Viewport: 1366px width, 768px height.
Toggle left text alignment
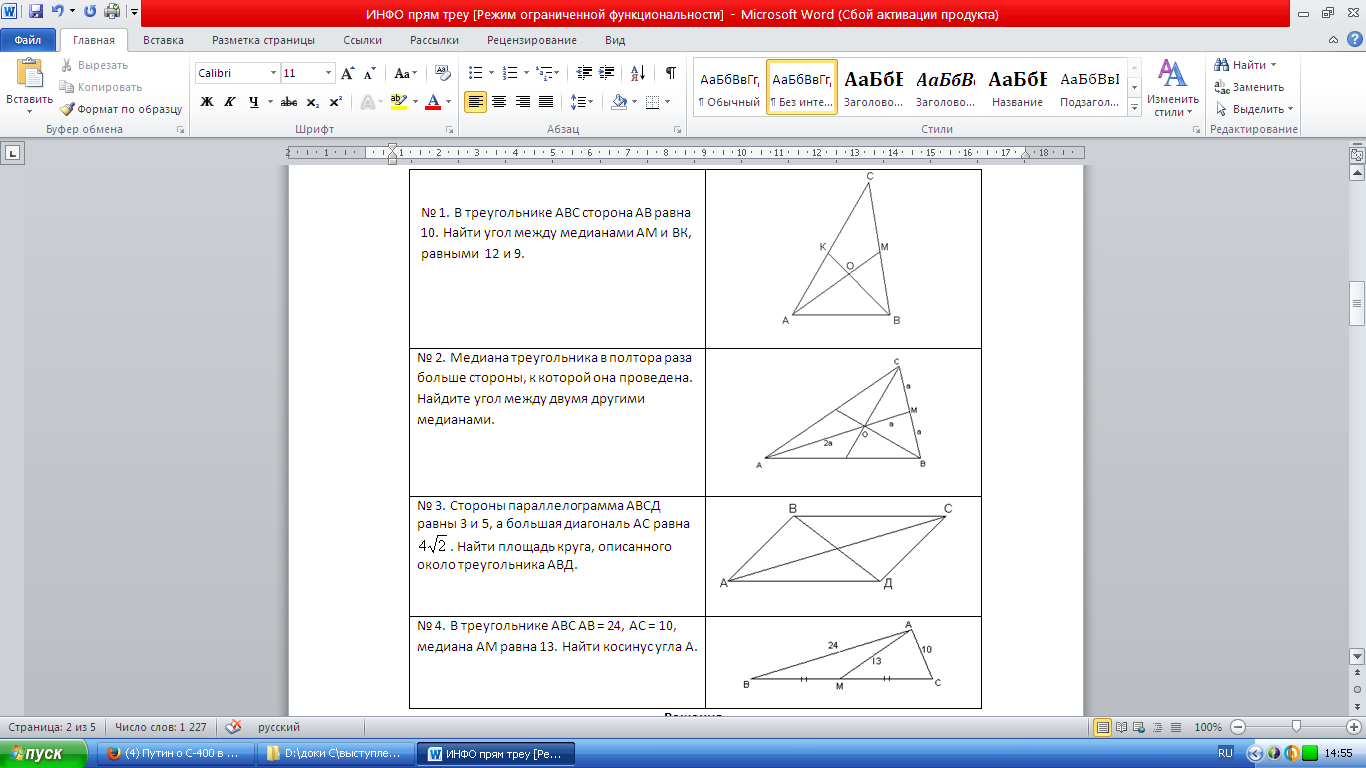(x=475, y=102)
